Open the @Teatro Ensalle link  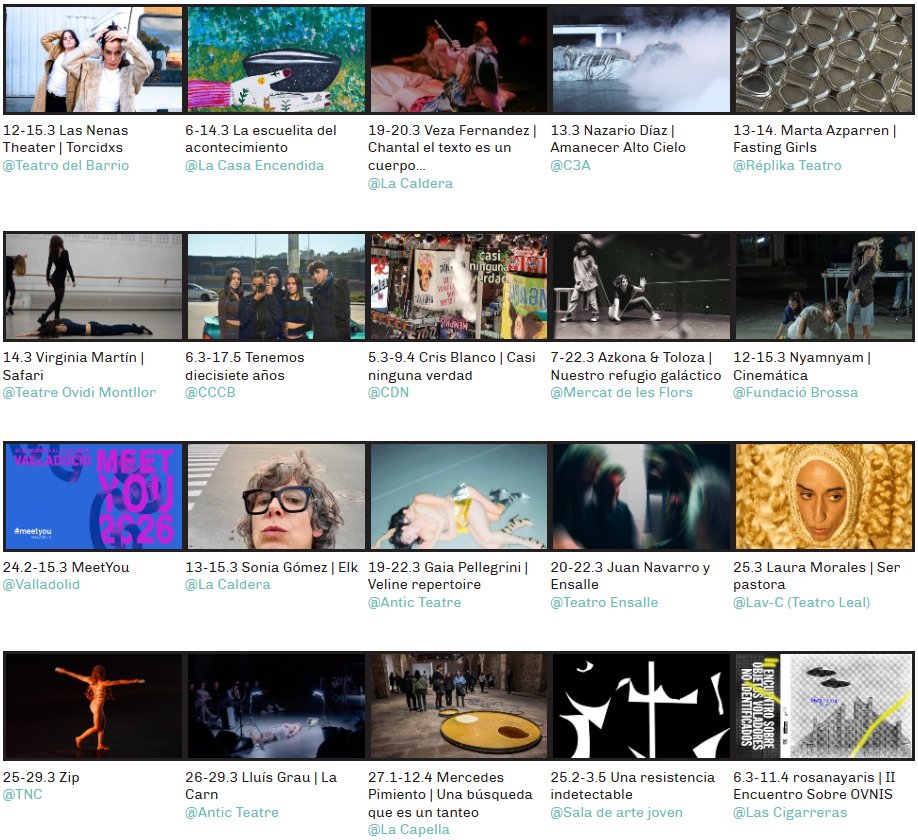coord(604,602)
